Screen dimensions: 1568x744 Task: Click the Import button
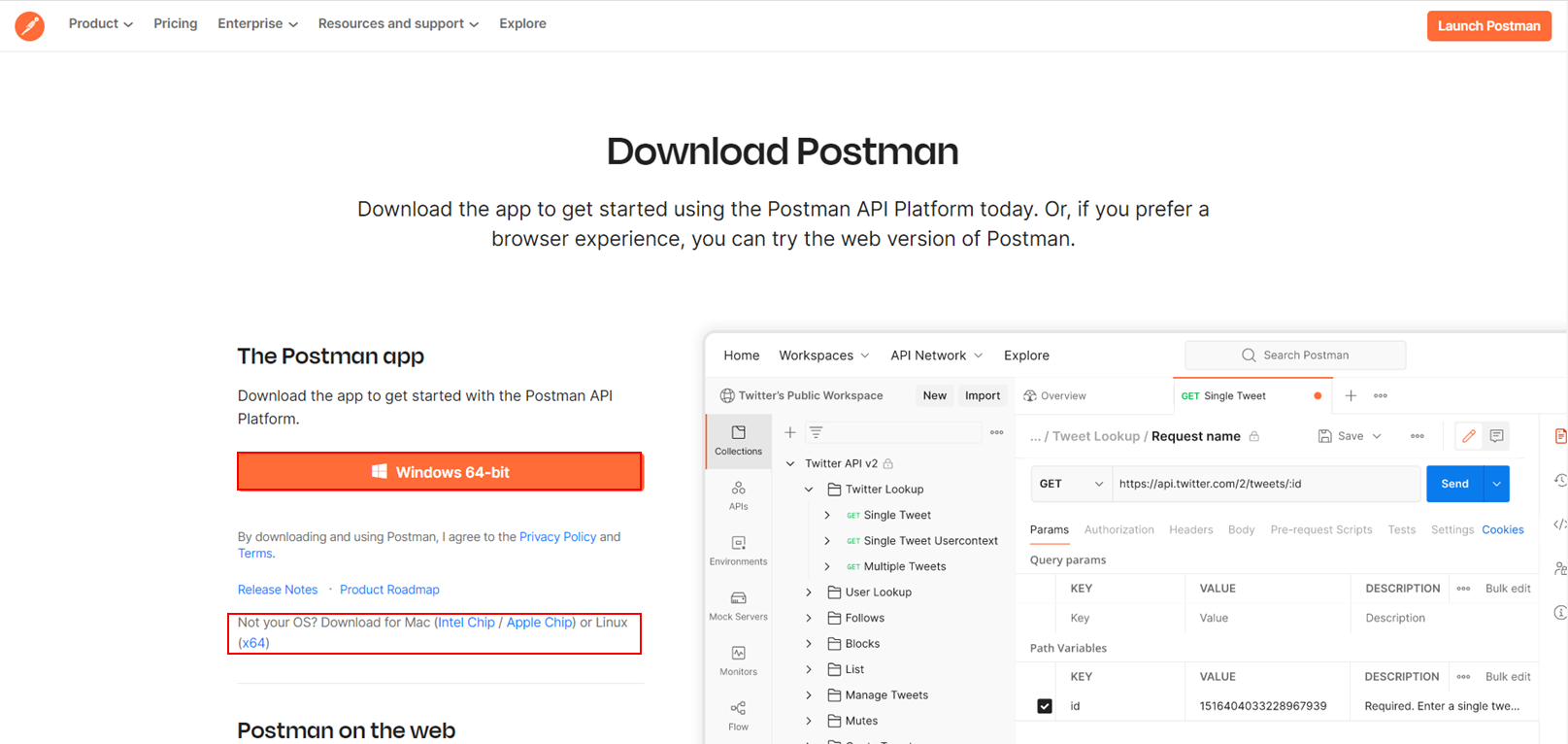(982, 395)
